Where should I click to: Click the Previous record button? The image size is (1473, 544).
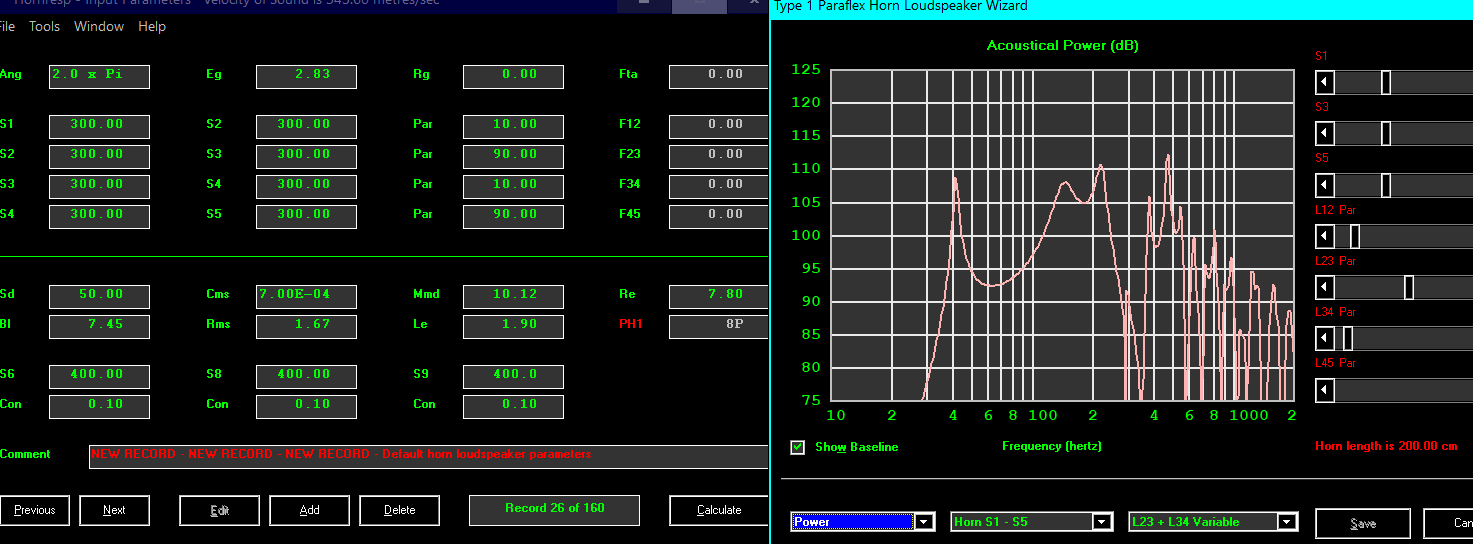point(35,510)
